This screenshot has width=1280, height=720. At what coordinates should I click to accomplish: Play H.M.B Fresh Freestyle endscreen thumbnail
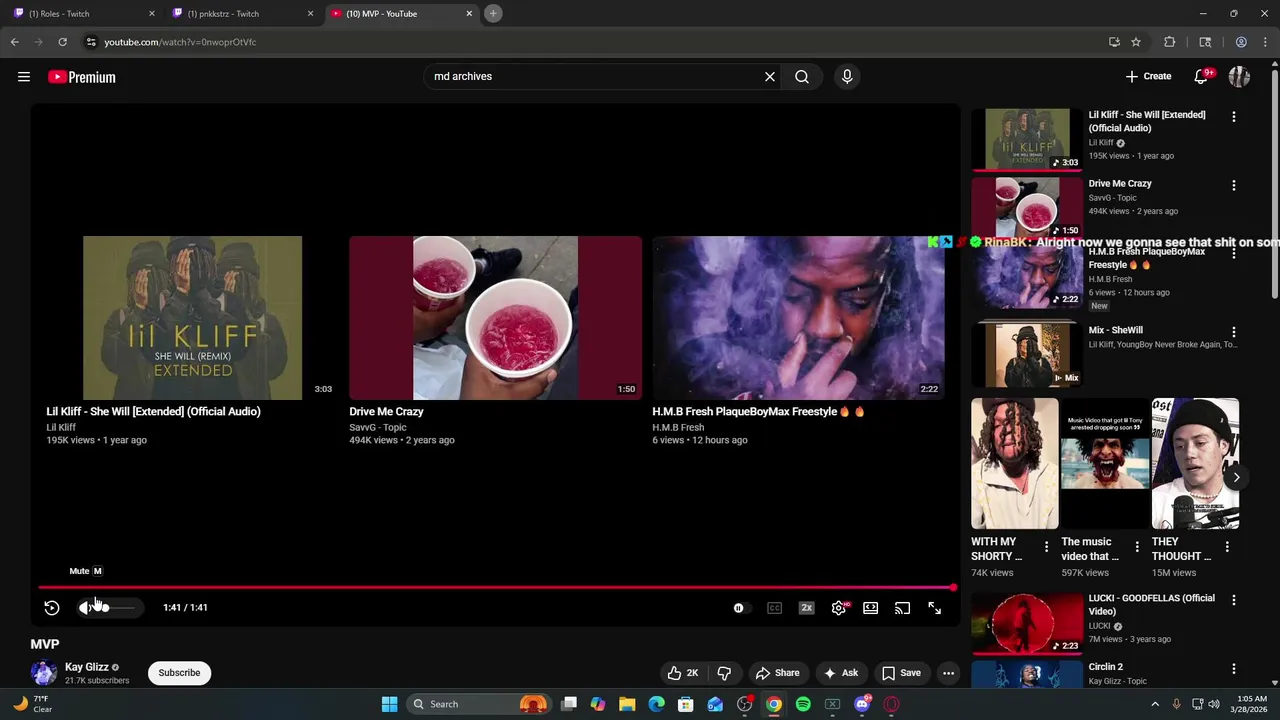click(x=798, y=318)
